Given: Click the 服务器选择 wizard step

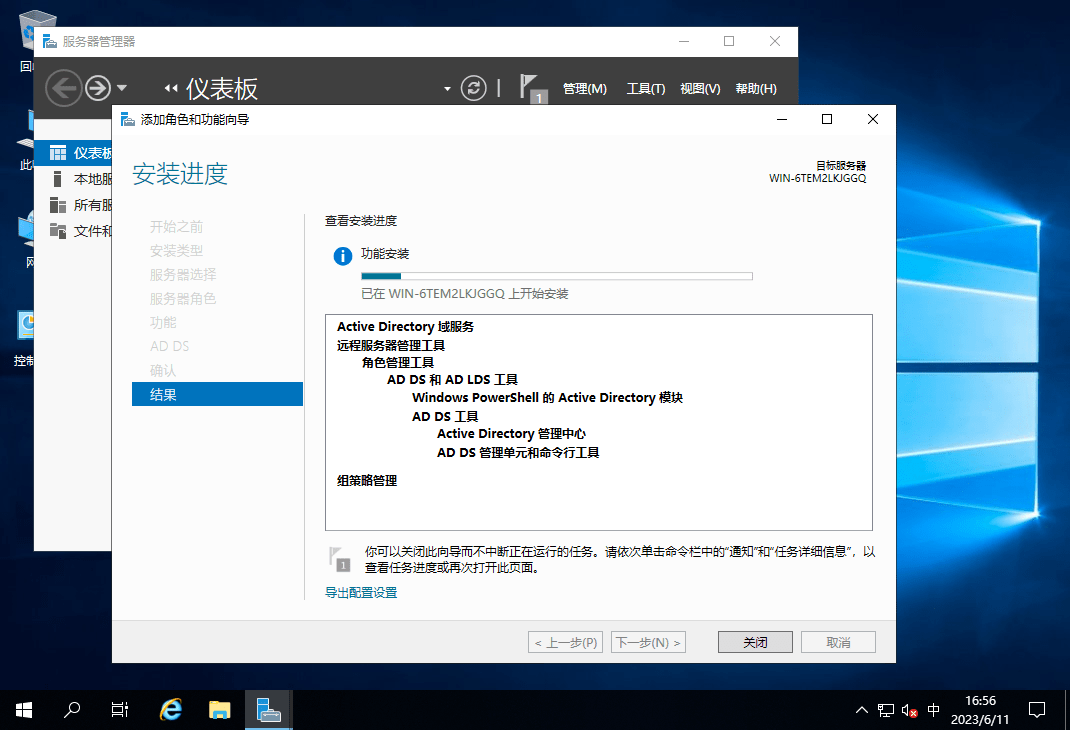Looking at the screenshot, I should 183,274.
